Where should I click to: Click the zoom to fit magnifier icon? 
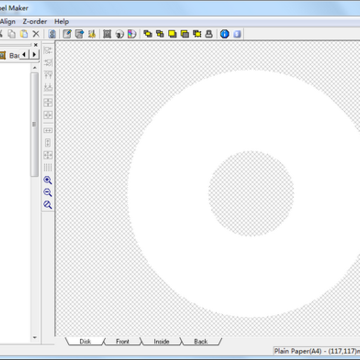click(x=48, y=205)
